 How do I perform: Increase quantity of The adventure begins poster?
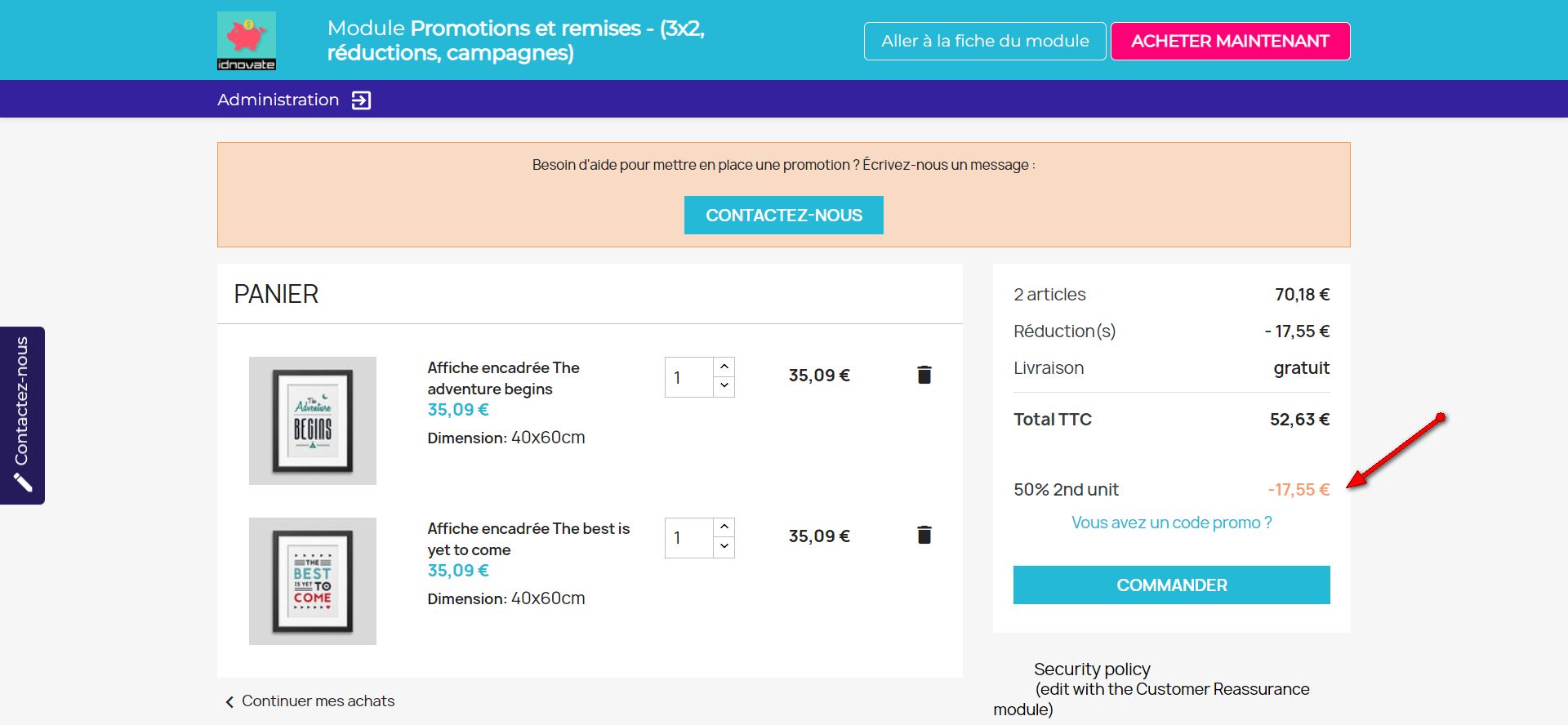pos(724,367)
